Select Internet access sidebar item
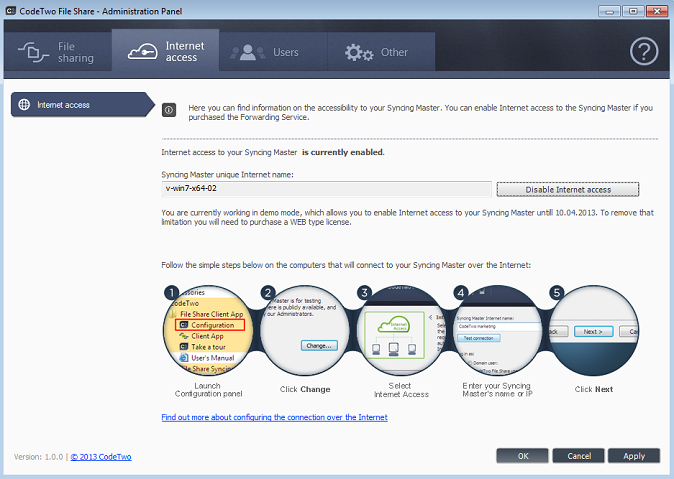 83,104
